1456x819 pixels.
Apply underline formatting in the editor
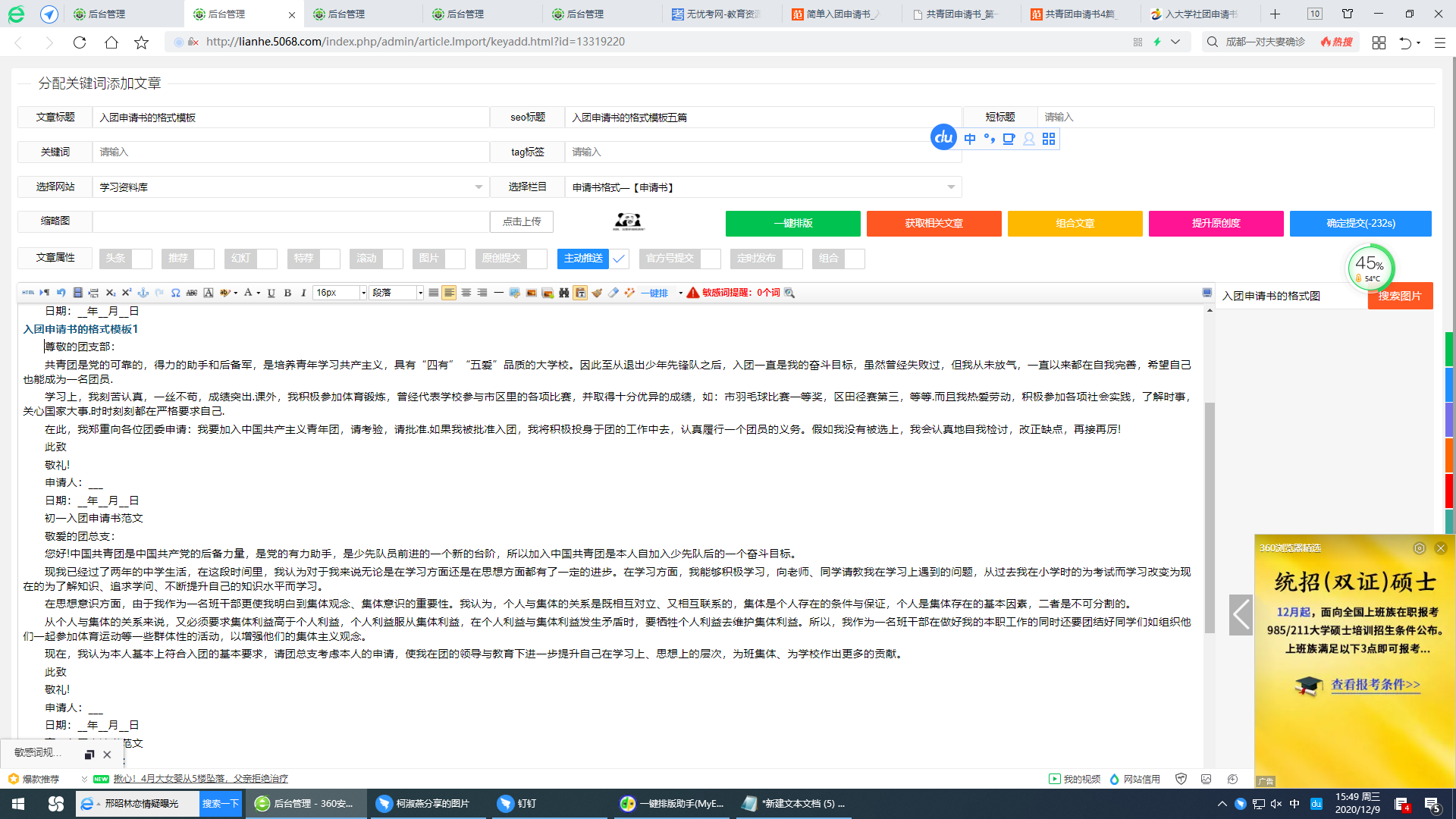270,292
